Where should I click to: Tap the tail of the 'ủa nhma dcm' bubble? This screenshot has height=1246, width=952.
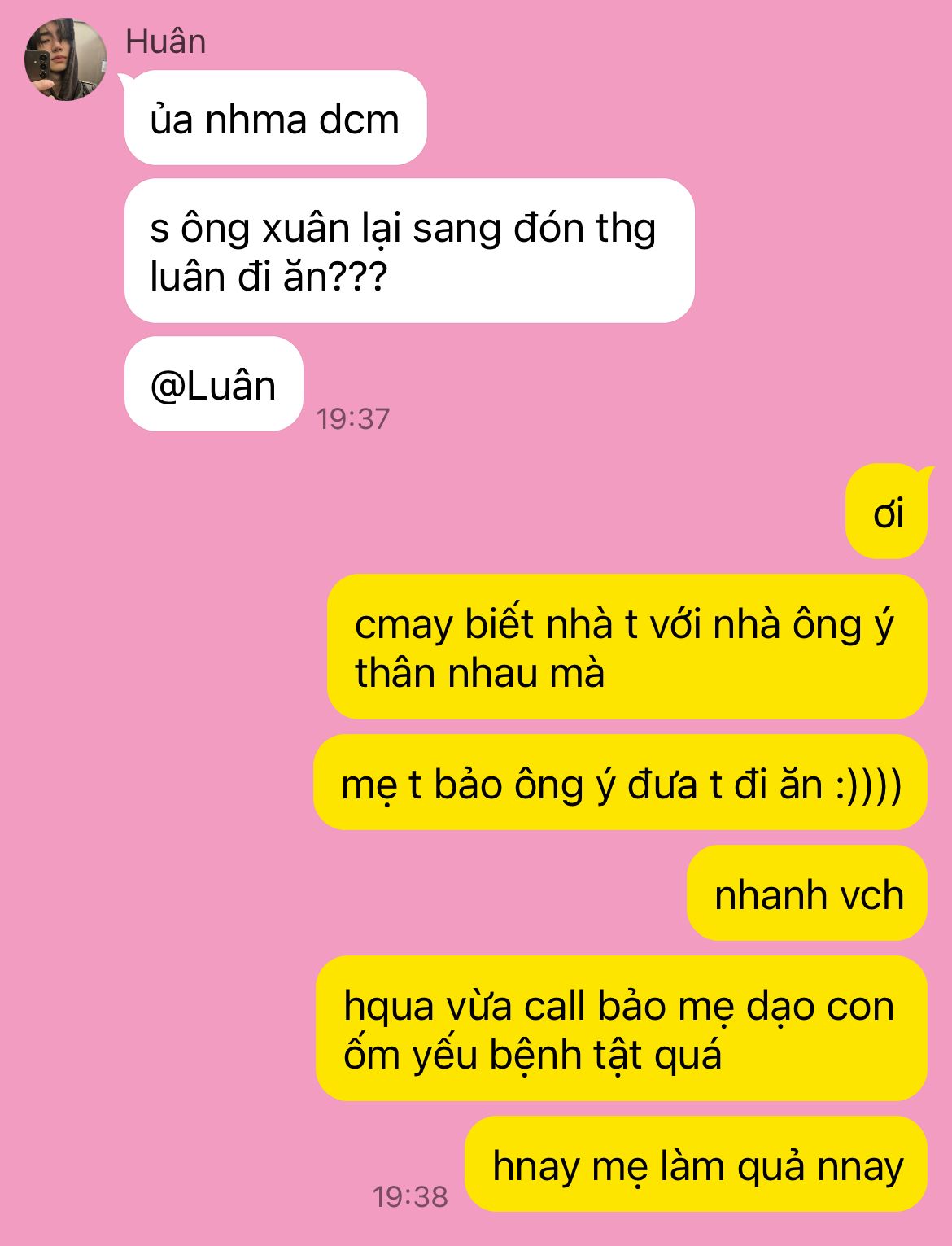point(128,79)
